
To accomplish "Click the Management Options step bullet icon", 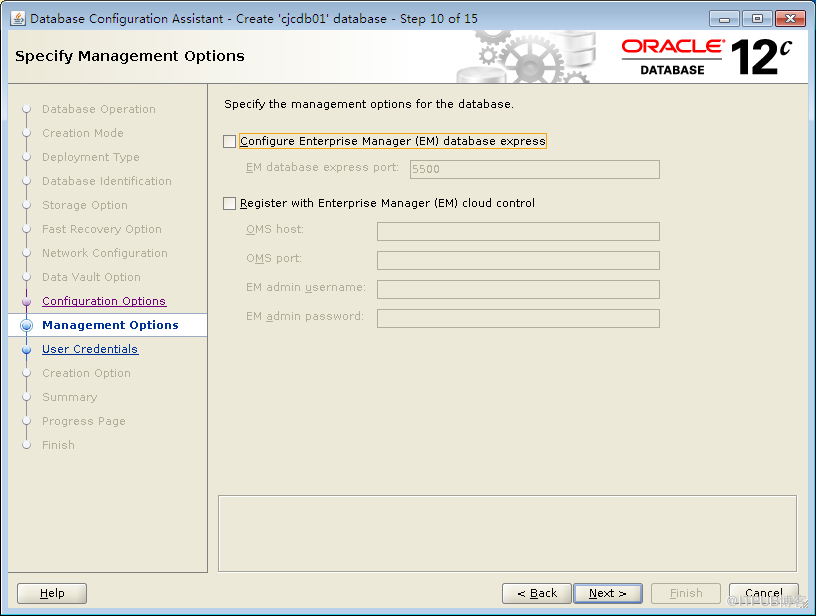I will pyautogui.click(x=27, y=325).
